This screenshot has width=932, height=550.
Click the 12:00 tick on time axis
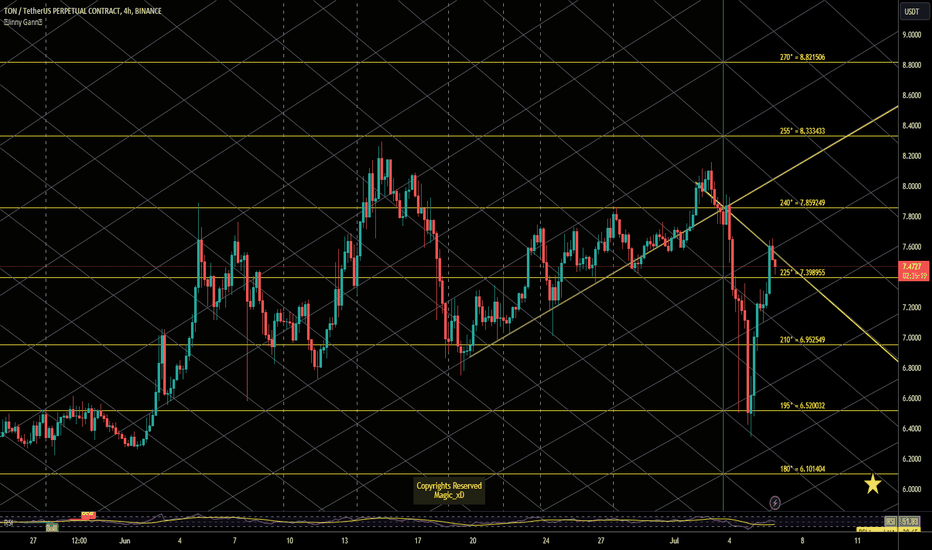coord(79,541)
